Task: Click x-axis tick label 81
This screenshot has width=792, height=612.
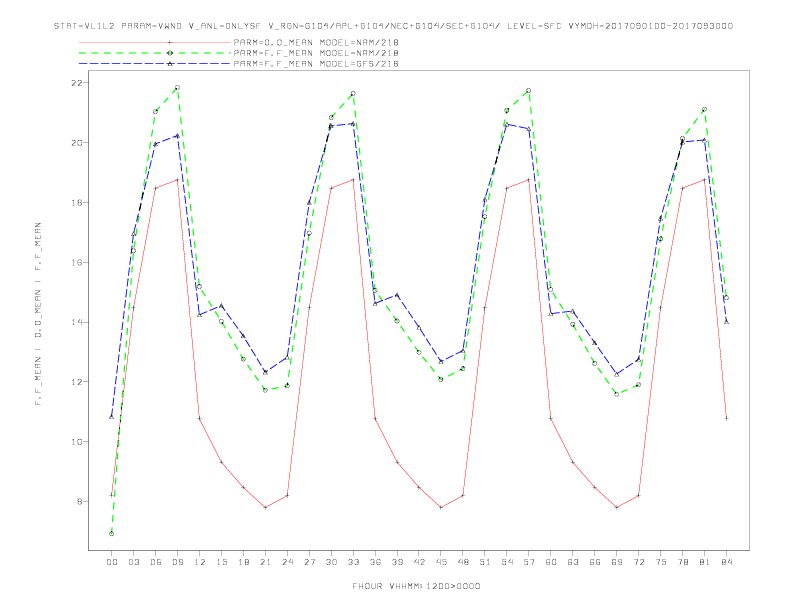Action: pyautogui.click(x=705, y=562)
